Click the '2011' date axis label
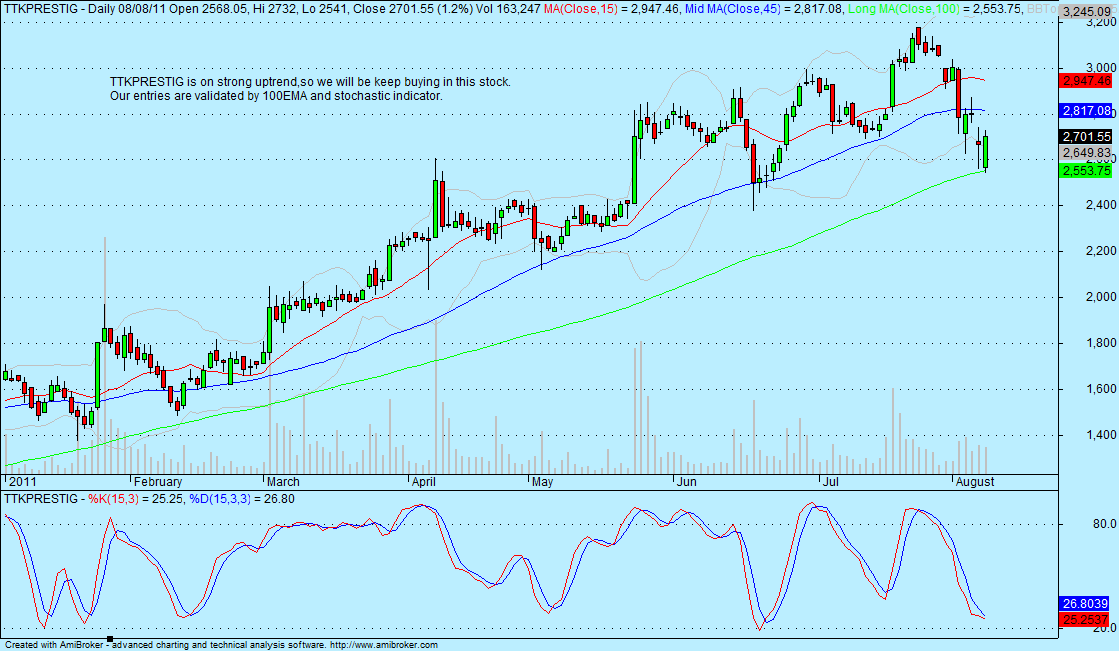Image resolution: width=1119 pixels, height=651 pixels. coord(21,482)
